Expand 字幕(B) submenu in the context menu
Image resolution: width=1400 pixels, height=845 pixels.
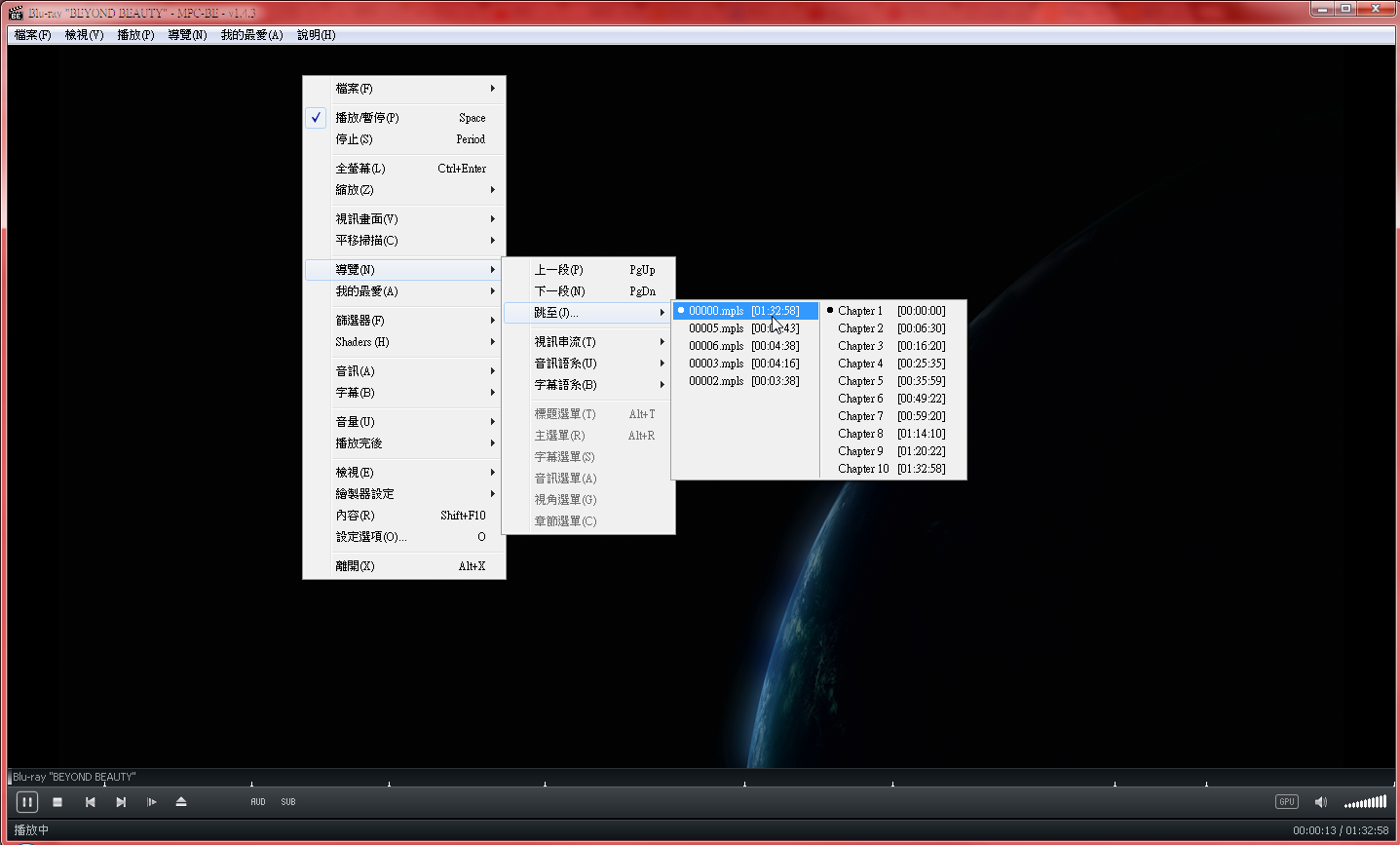coord(404,393)
